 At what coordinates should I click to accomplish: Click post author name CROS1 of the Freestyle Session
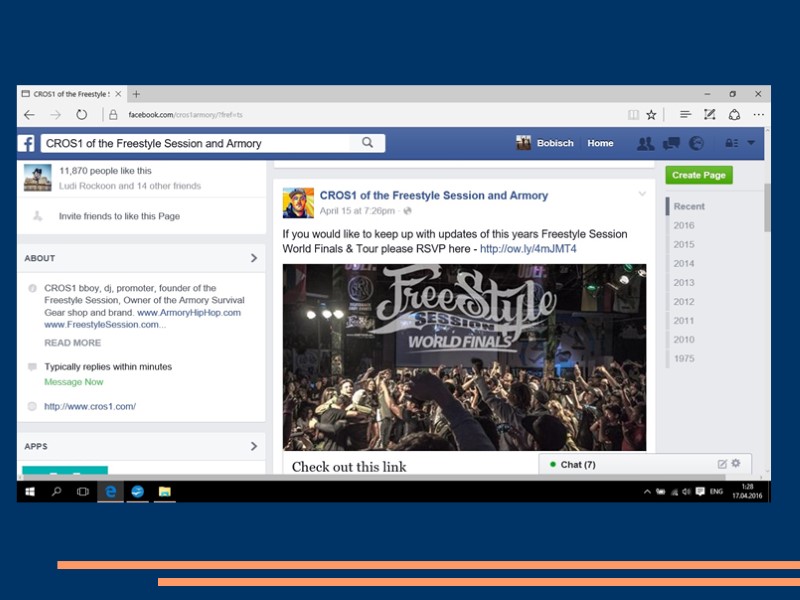tap(434, 195)
